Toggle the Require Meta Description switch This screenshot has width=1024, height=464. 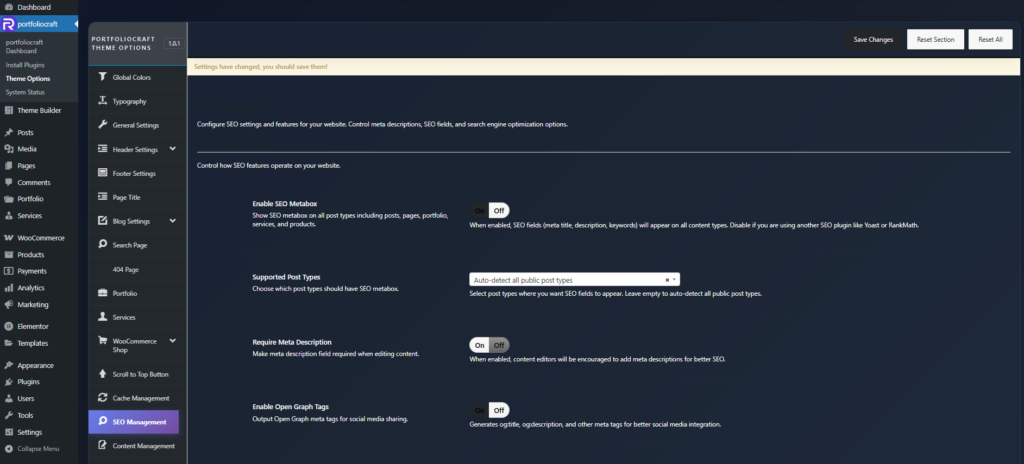pyautogui.click(x=489, y=344)
